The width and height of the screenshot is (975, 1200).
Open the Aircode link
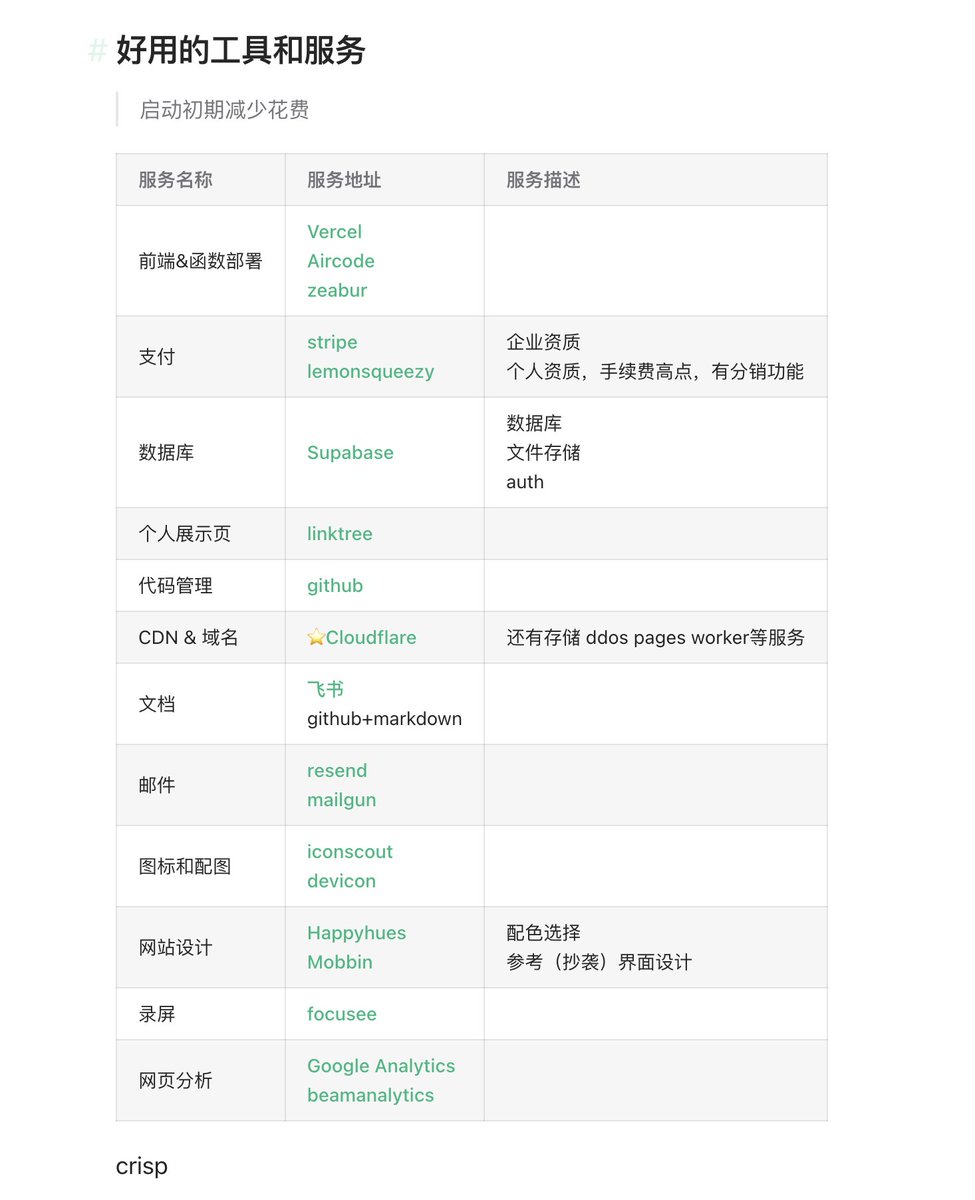[x=340, y=261]
